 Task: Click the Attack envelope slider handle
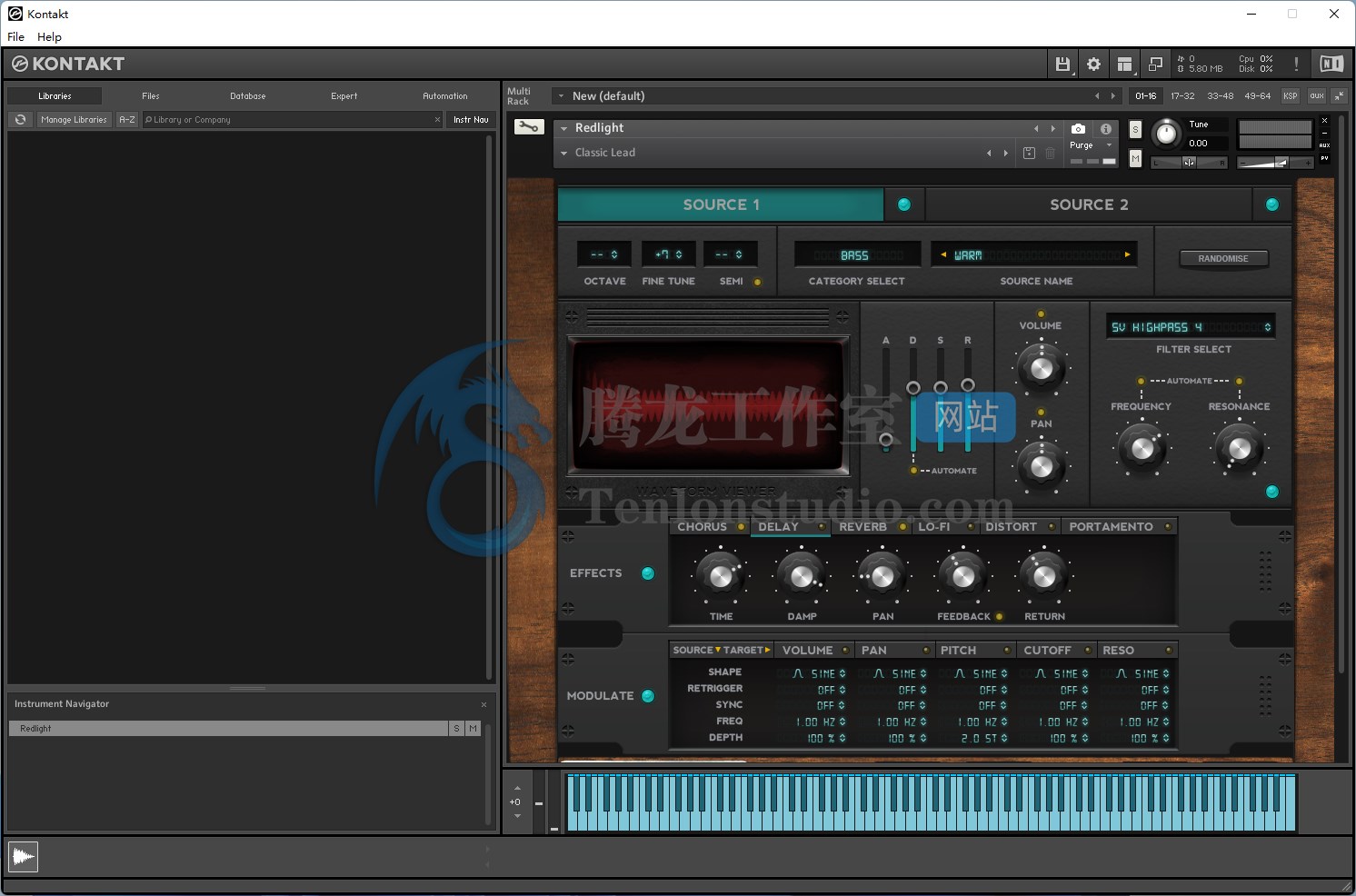pyautogui.click(x=886, y=440)
